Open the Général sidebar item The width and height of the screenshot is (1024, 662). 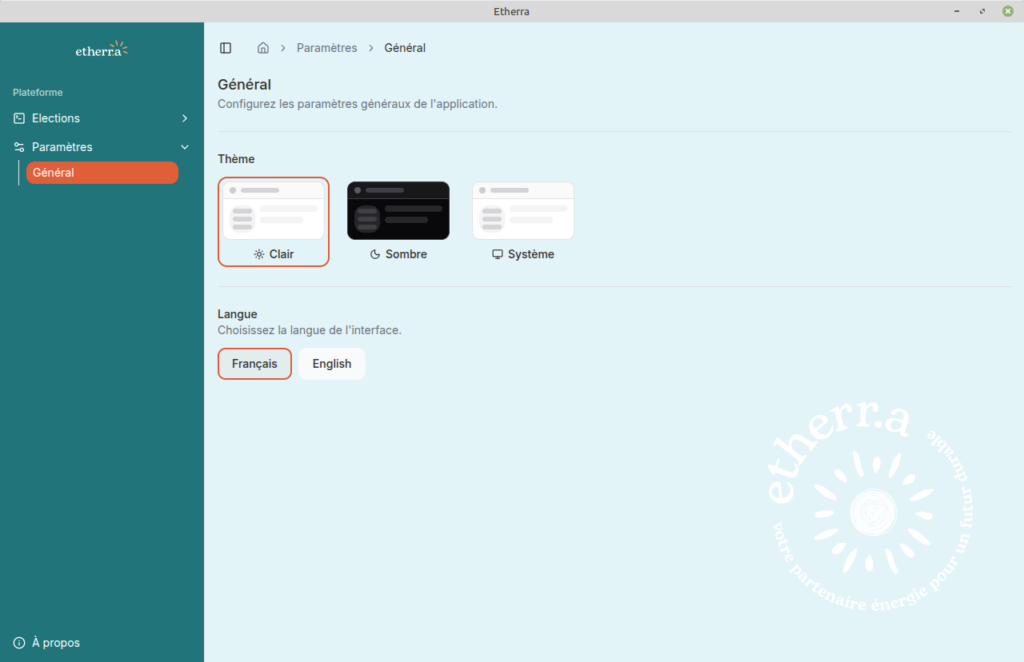(102, 173)
